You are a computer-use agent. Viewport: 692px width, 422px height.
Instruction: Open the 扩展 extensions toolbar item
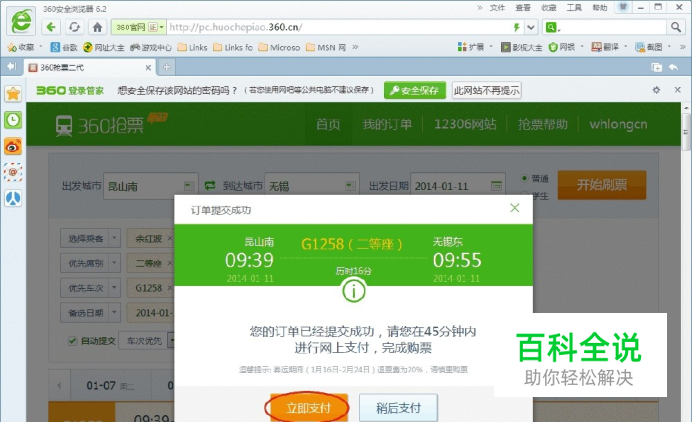point(471,47)
